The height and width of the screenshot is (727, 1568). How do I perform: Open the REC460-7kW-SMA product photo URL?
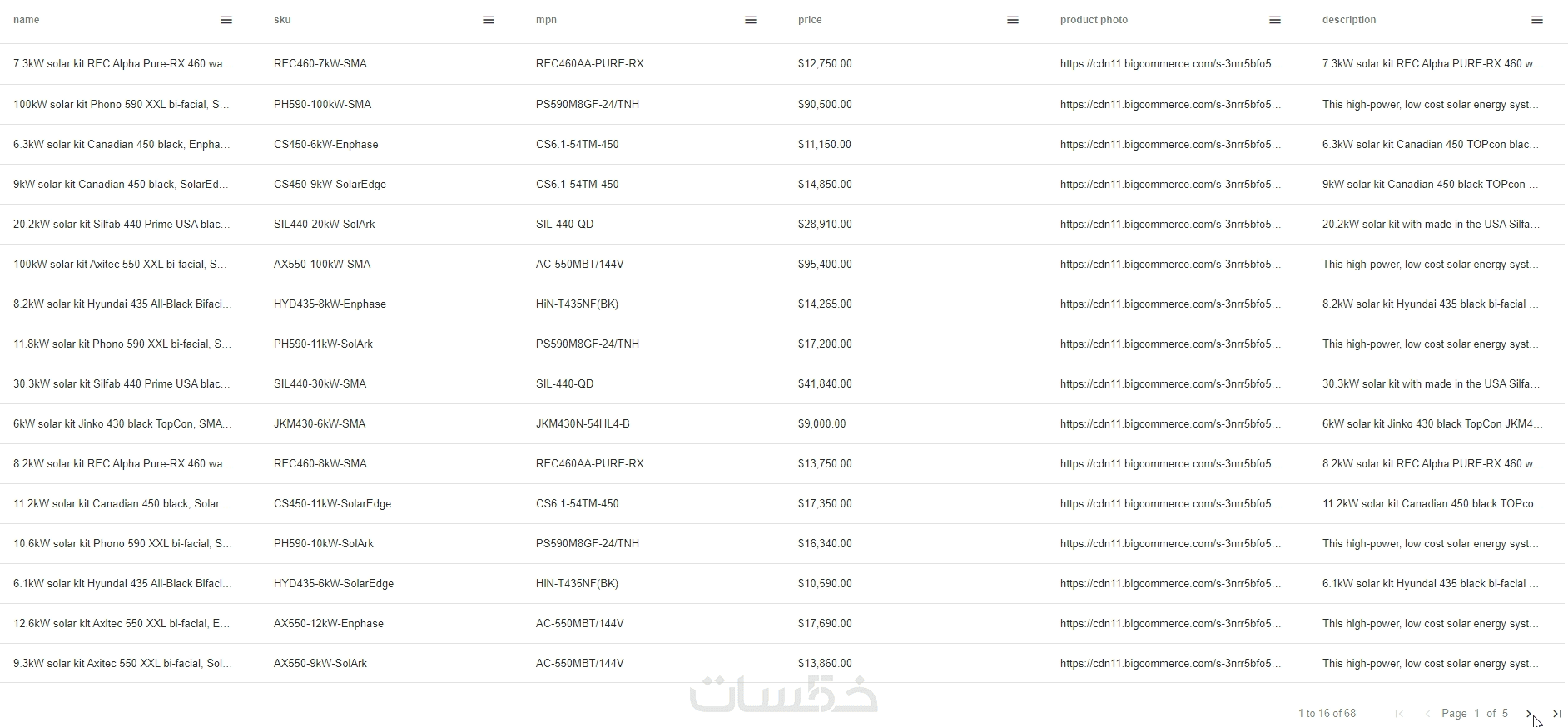click(x=1170, y=63)
